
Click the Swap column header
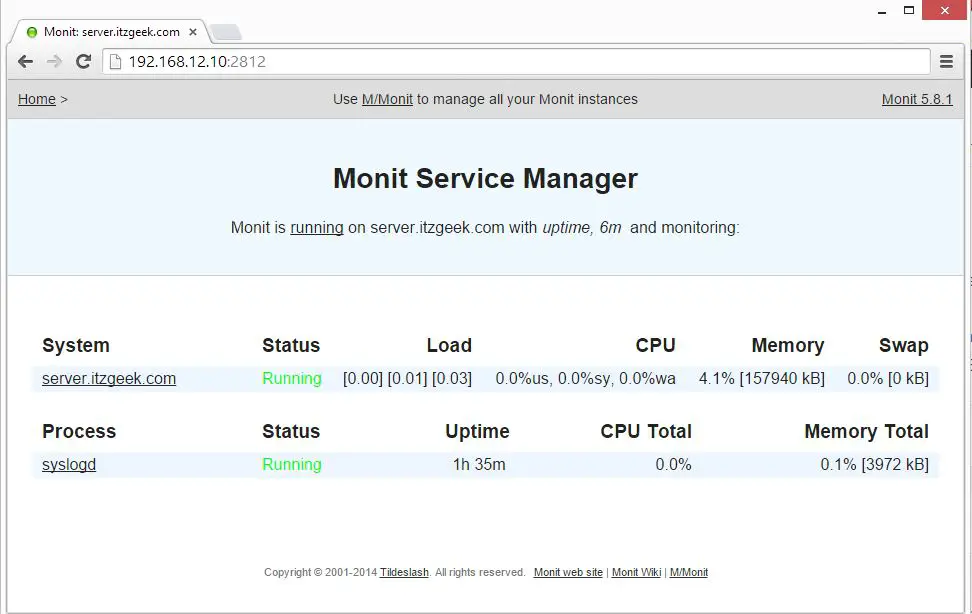[904, 345]
